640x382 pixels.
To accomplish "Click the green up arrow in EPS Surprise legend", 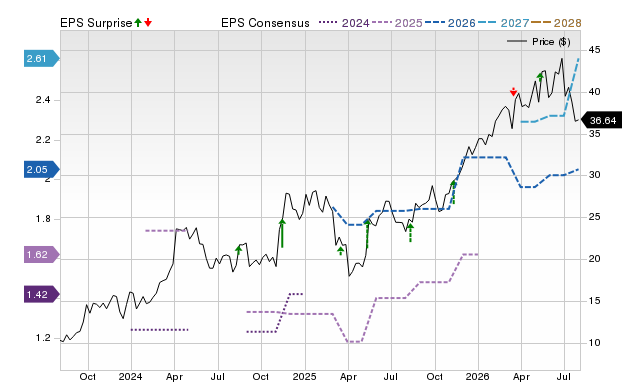I will coord(138,22).
